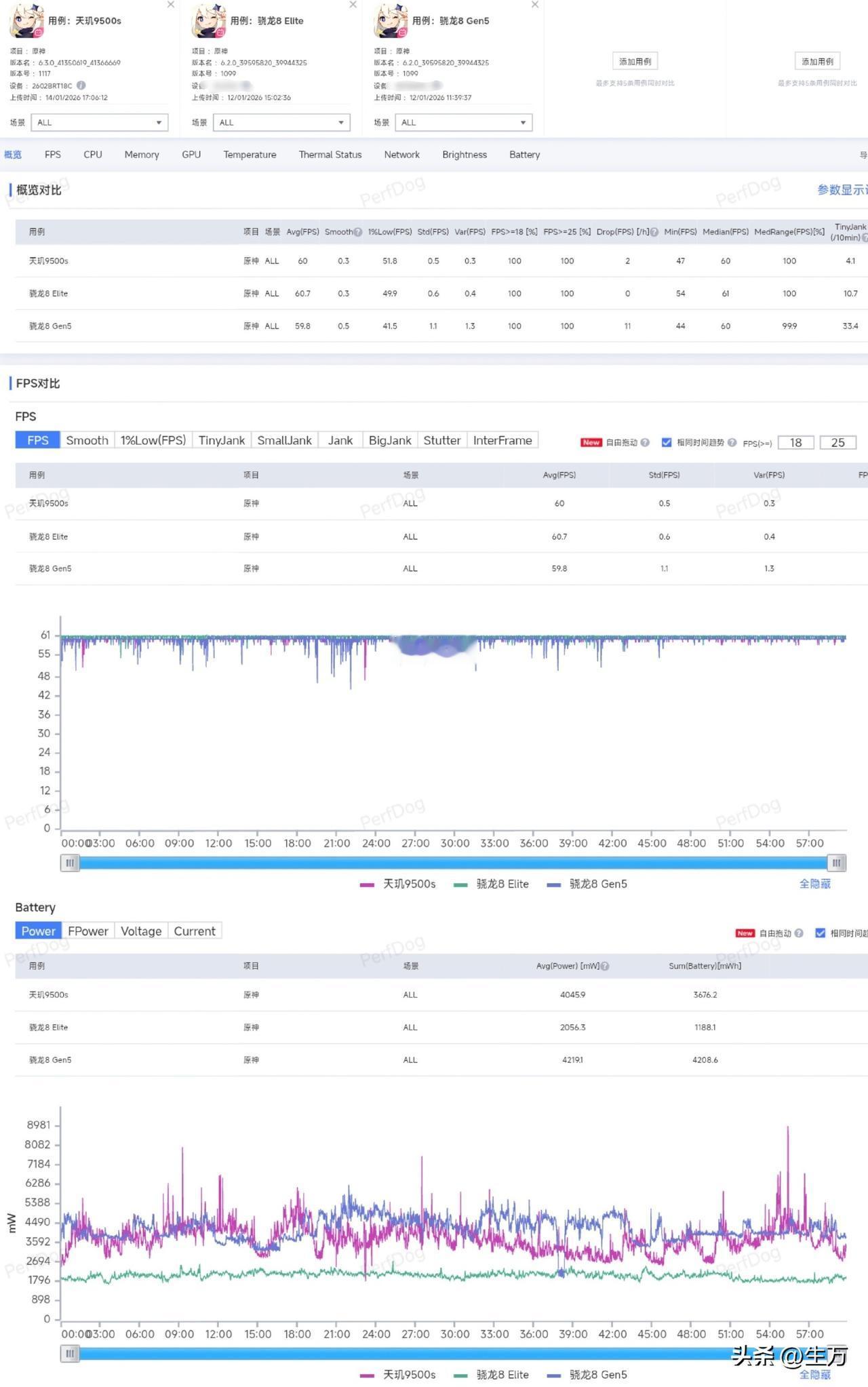Click the avatar image of the 天玑9500s case
Screen dimensions: 868x1387
pyautogui.click(x=26, y=21)
